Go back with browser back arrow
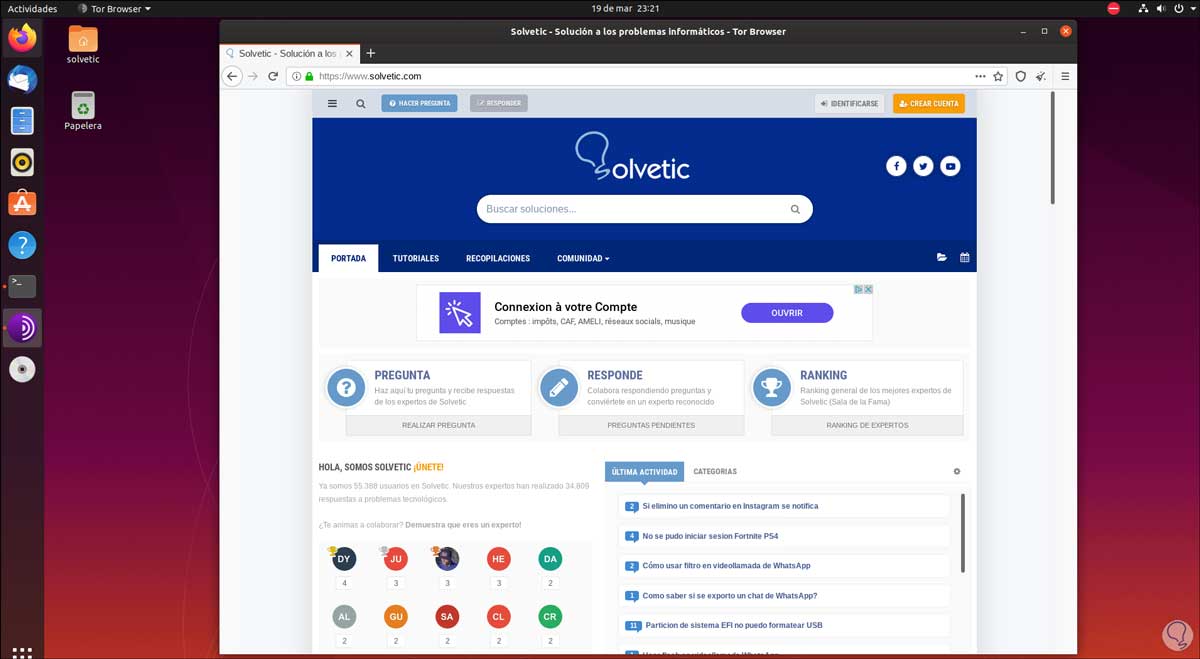Image resolution: width=1200 pixels, height=659 pixels. coord(232,76)
